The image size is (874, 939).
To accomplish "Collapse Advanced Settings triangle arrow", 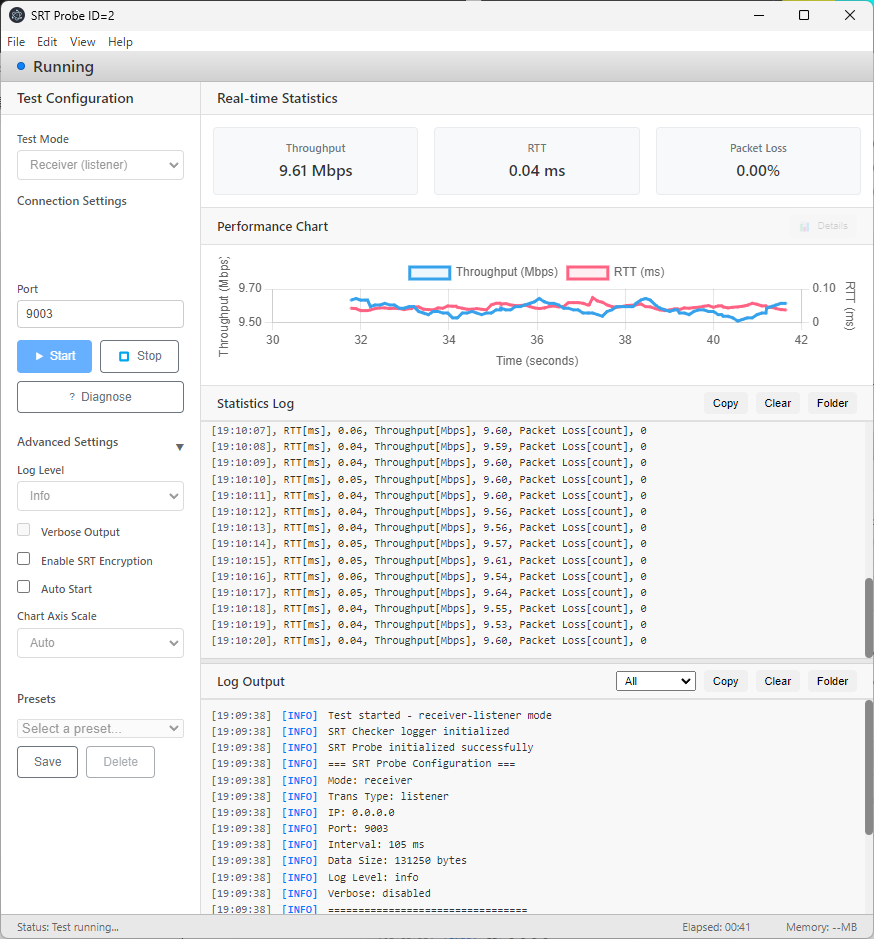I will coord(179,447).
